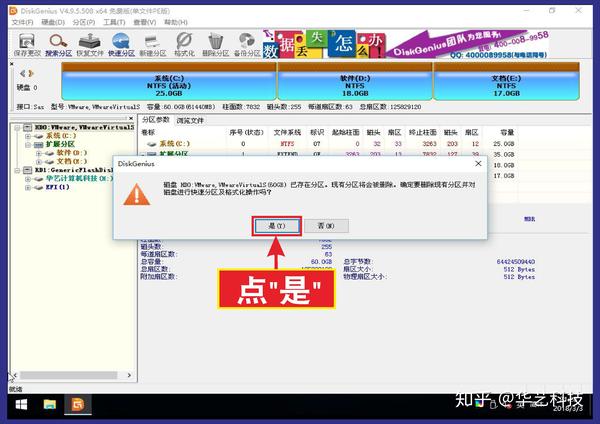Expand the 系统(C:) tree node
This screenshot has width=600, height=424.
pos(28,136)
